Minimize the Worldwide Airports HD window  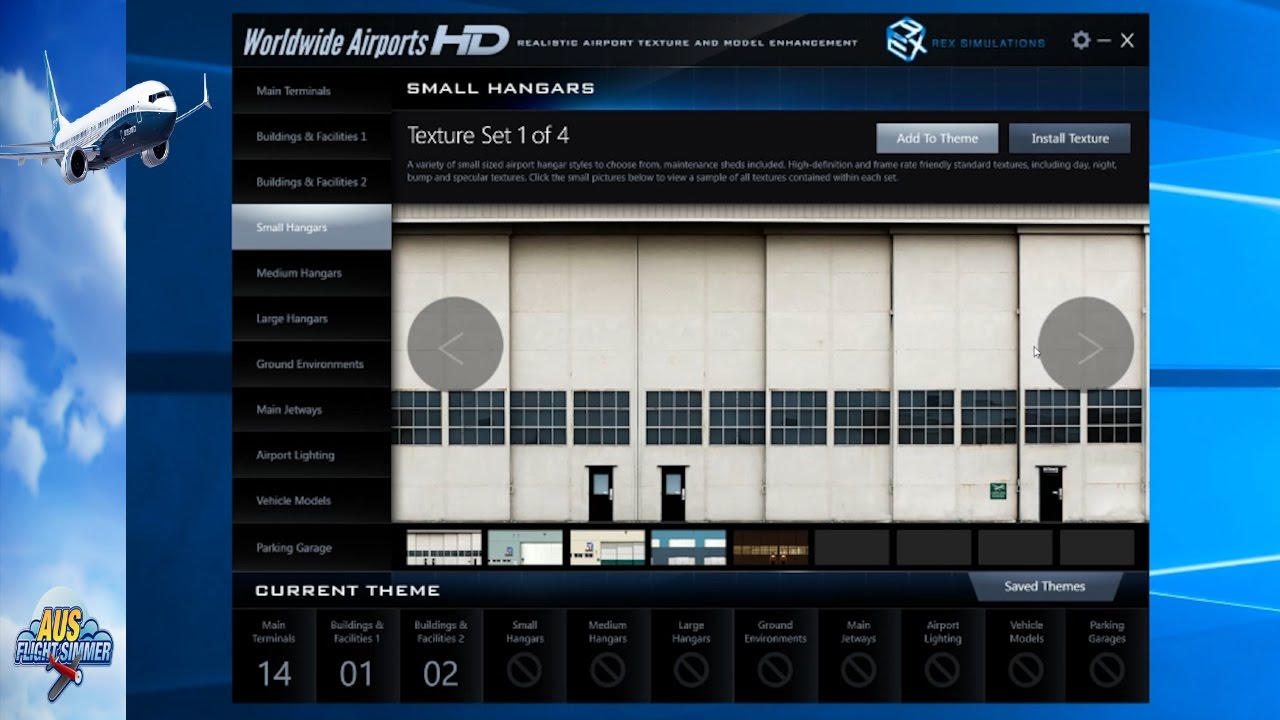[x=1104, y=40]
